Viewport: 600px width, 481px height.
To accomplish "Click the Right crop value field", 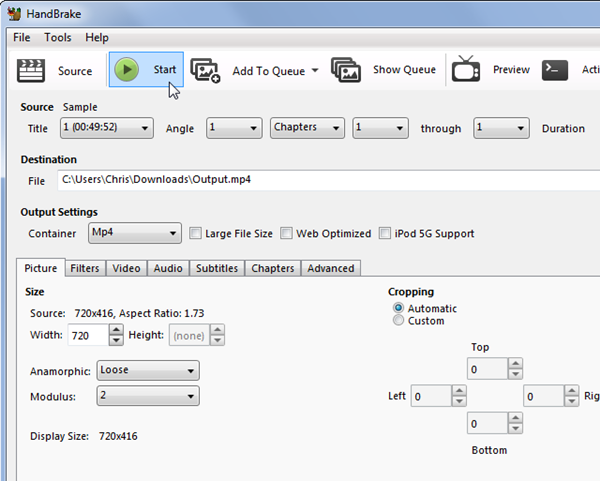I will pos(544,396).
